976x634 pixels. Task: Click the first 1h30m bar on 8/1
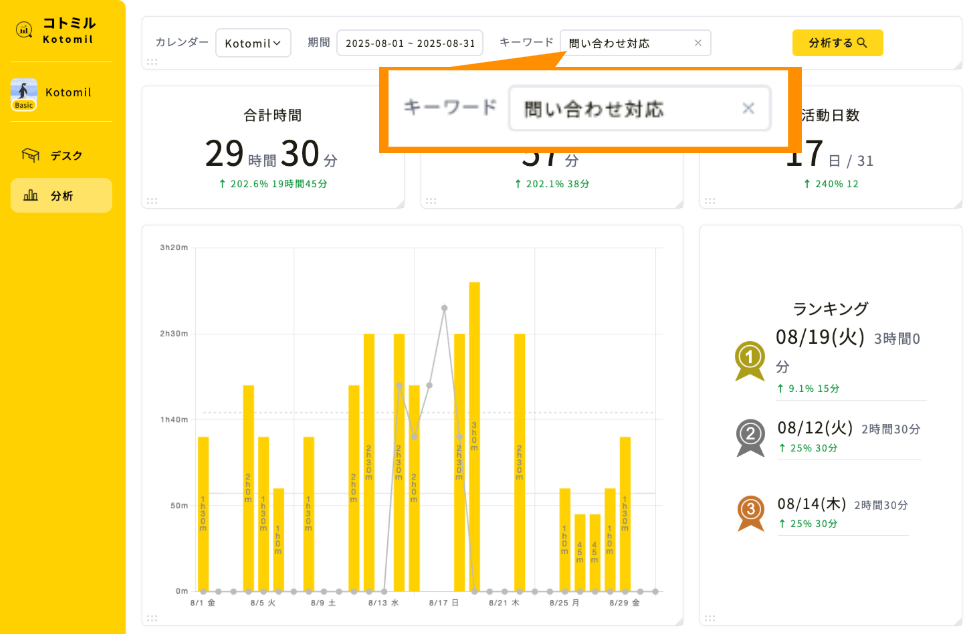(x=203, y=514)
